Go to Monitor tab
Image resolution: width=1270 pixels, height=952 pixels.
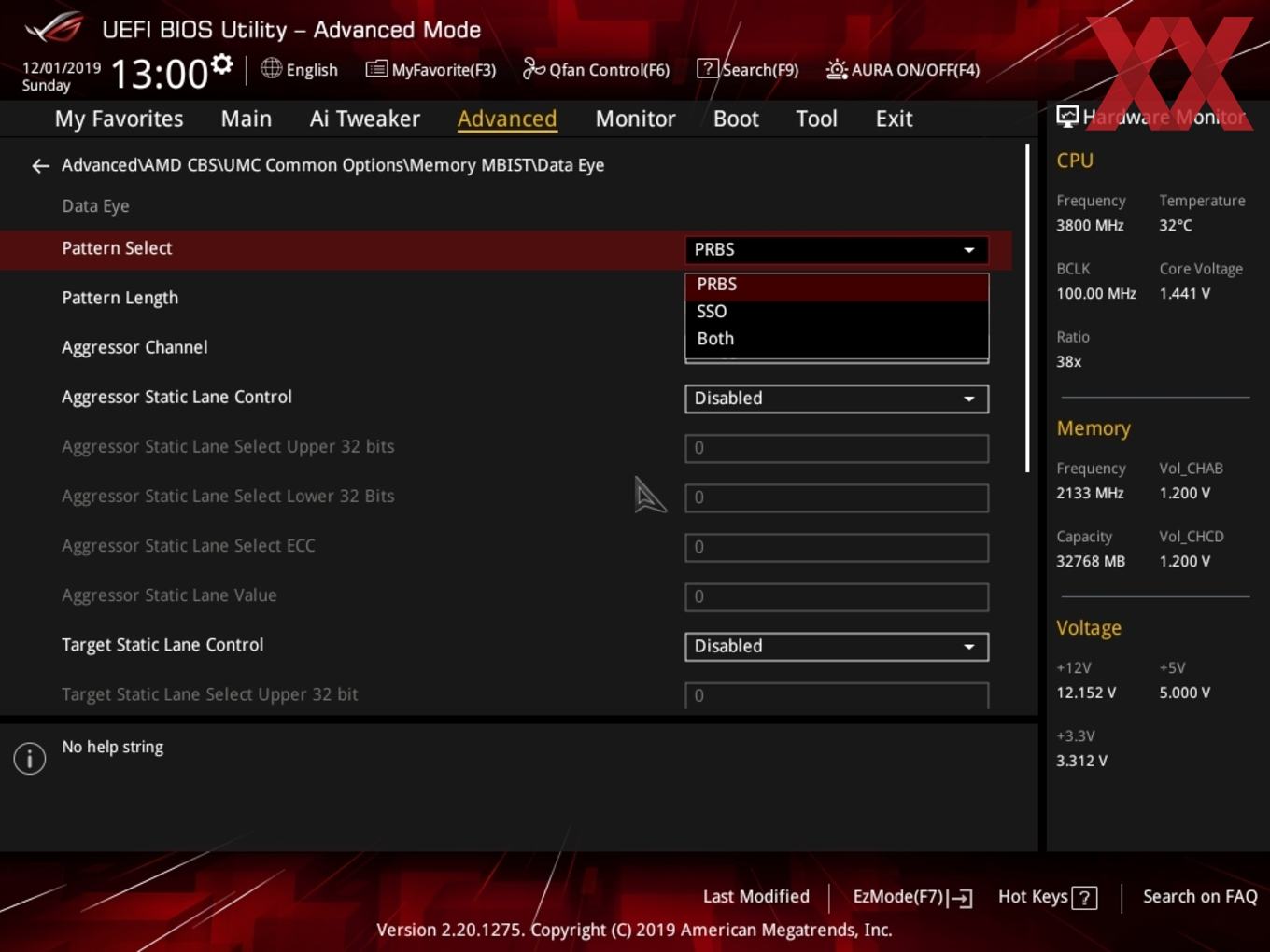tap(635, 119)
